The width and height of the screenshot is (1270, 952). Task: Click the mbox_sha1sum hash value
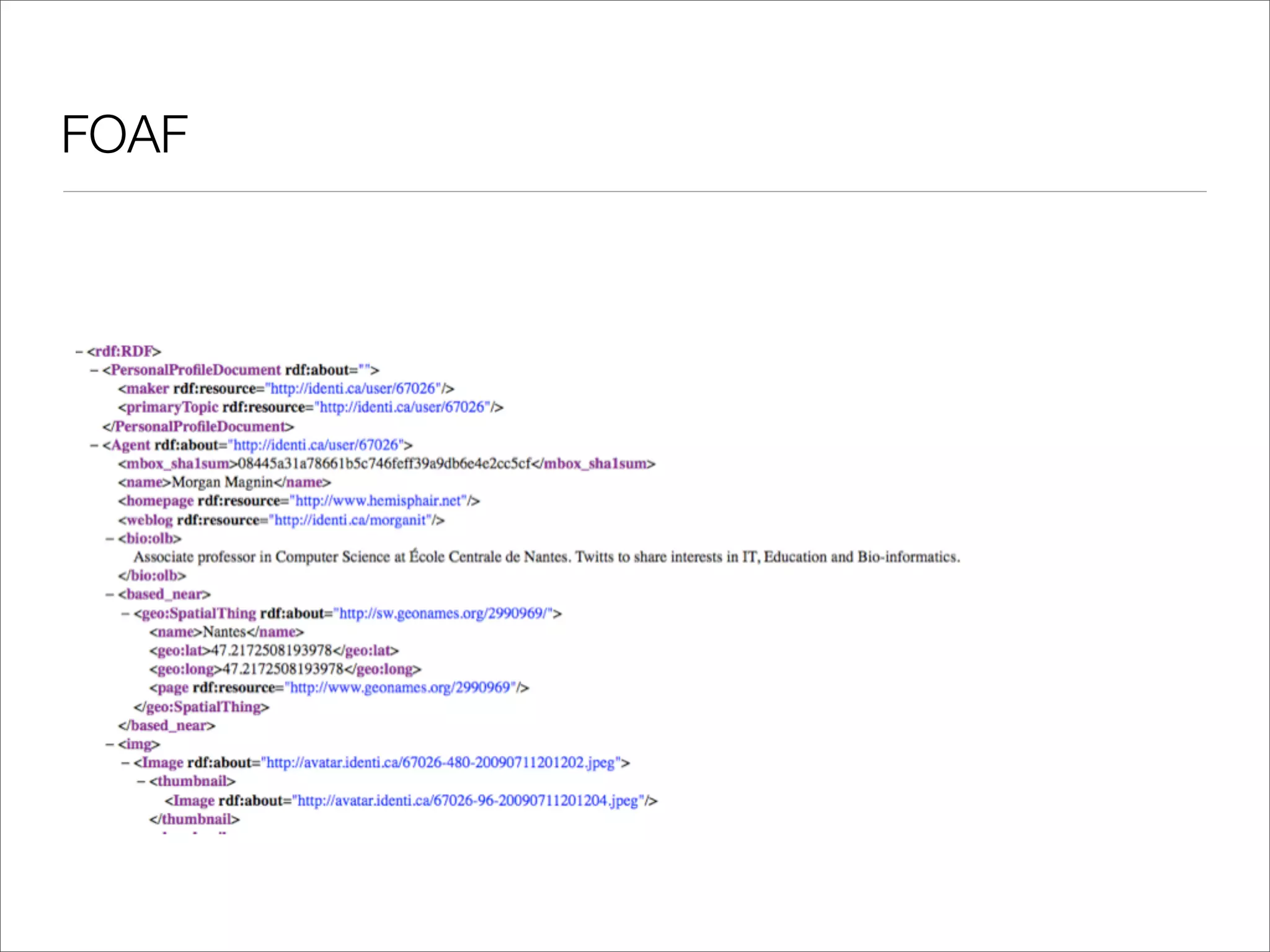coord(384,464)
